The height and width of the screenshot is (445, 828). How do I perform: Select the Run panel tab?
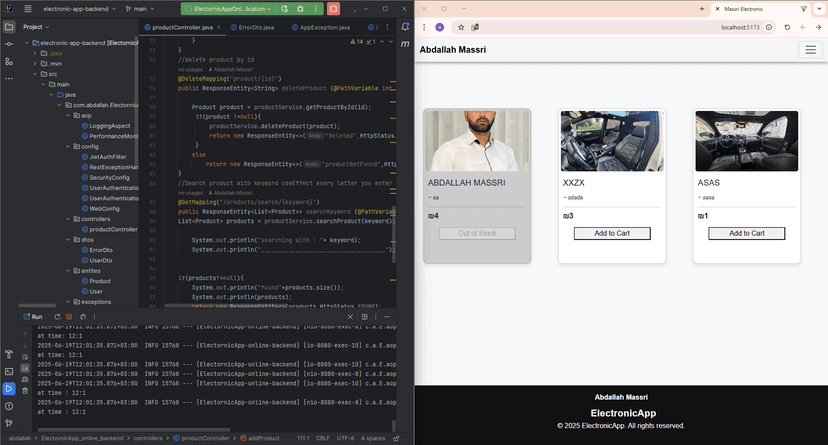point(33,317)
